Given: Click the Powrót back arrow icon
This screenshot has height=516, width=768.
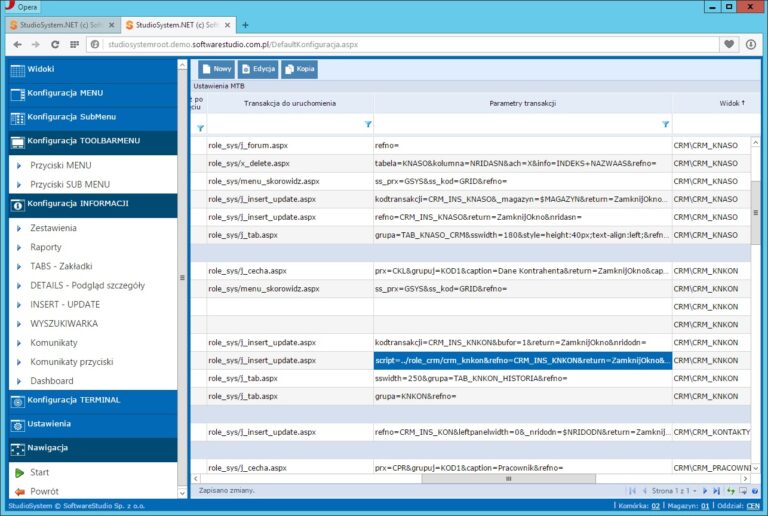Looking at the screenshot, I should click(20, 492).
